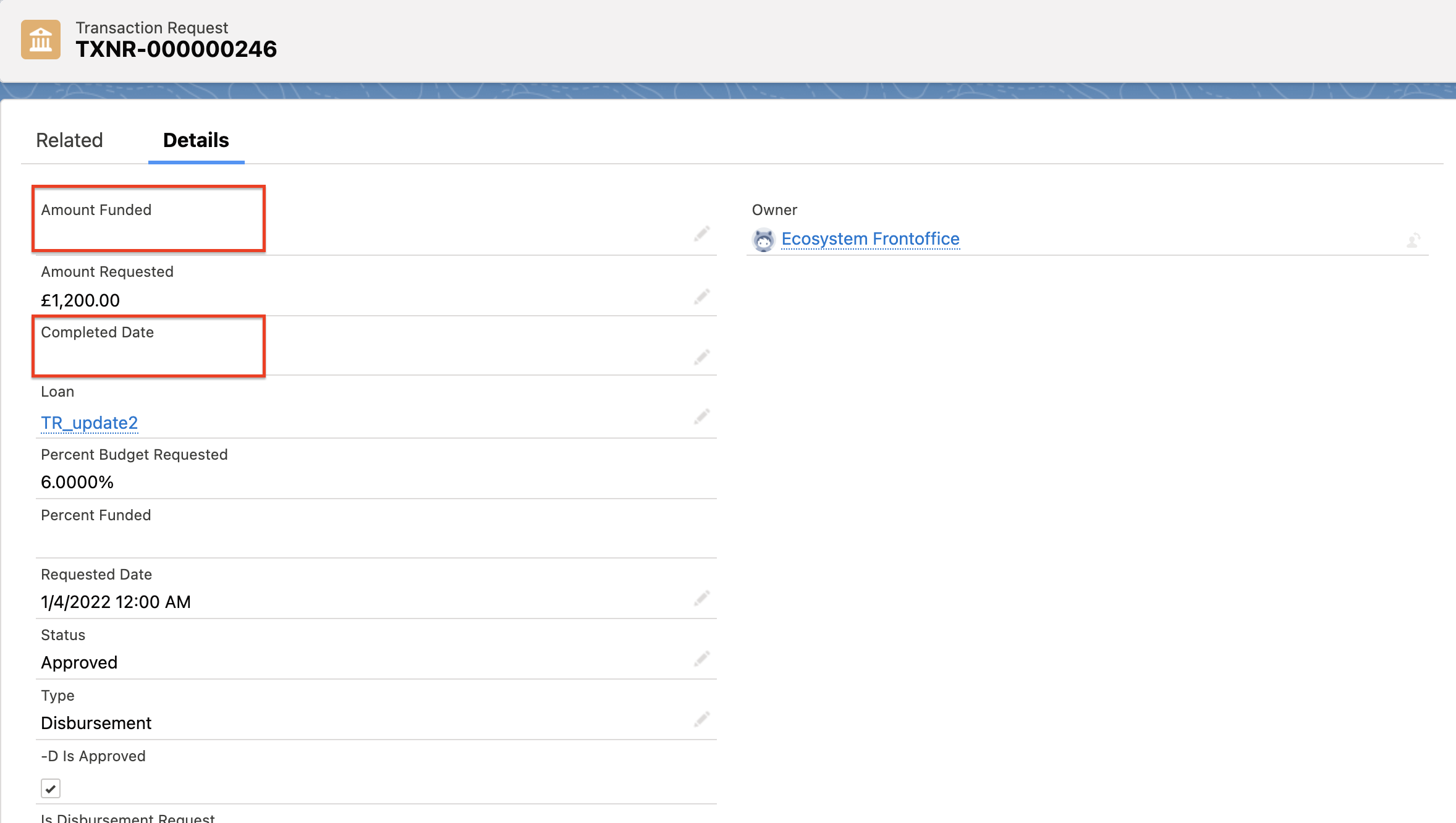Image resolution: width=1456 pixels, height=823 pixels.
Task: Click the Change Owner icon next to Owner
Action: 1415,241
